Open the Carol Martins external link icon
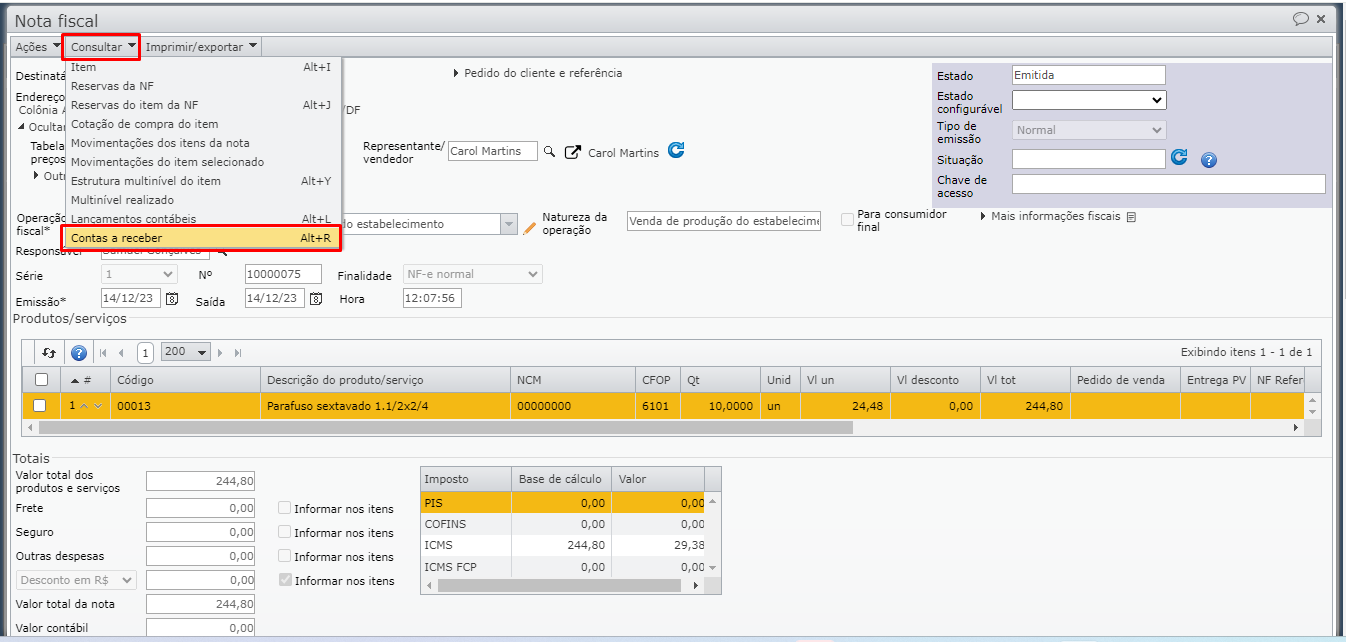The image size is (1346, 642). (x=573, y=152)
